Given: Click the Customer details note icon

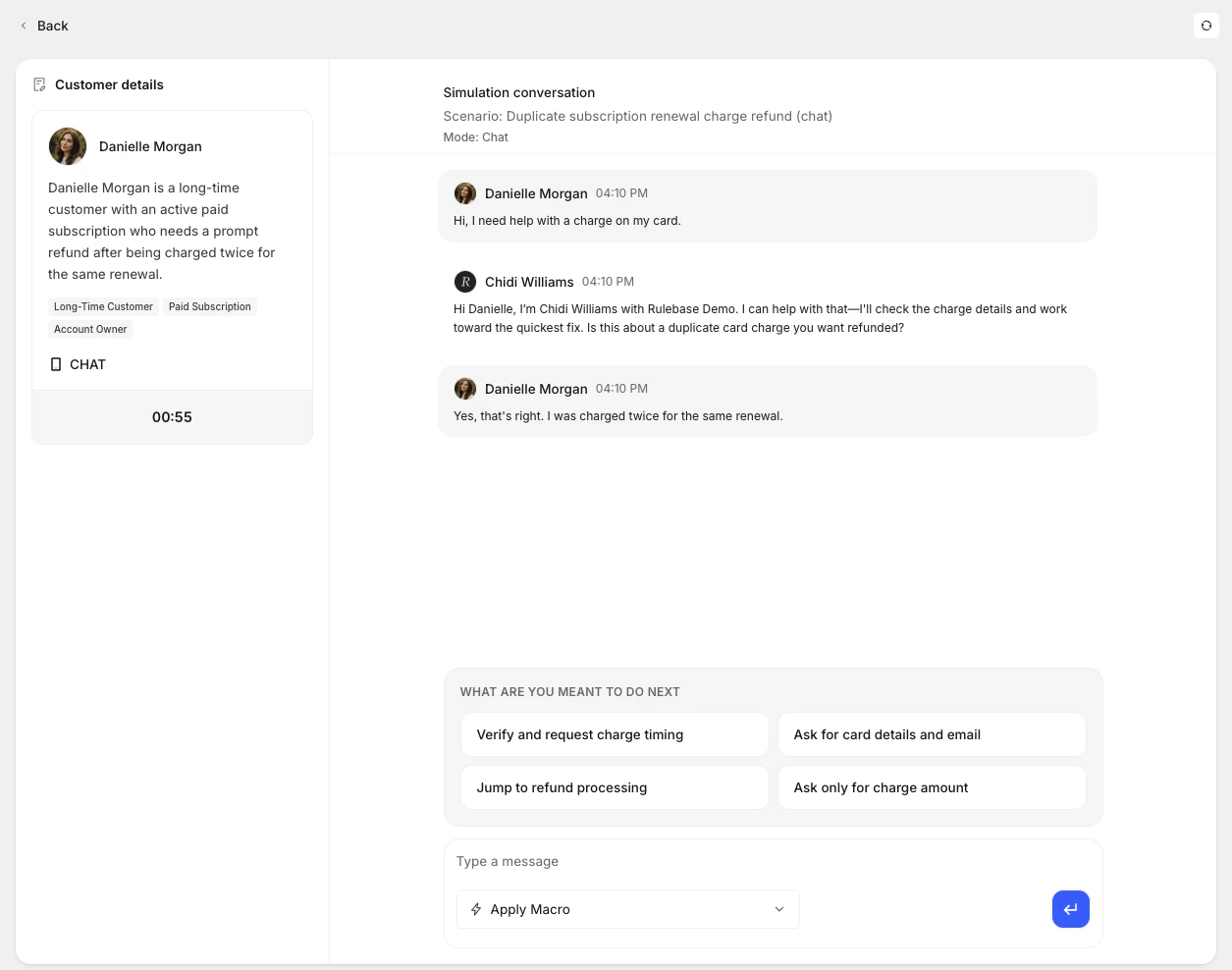Looking at the screenshot, I should point(39,84).
